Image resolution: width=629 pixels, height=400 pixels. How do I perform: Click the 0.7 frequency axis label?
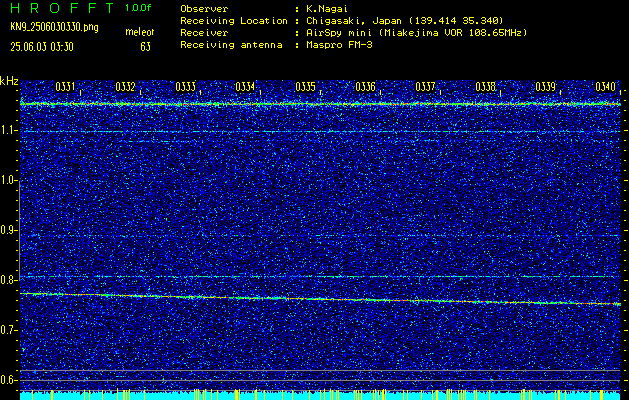9,330
